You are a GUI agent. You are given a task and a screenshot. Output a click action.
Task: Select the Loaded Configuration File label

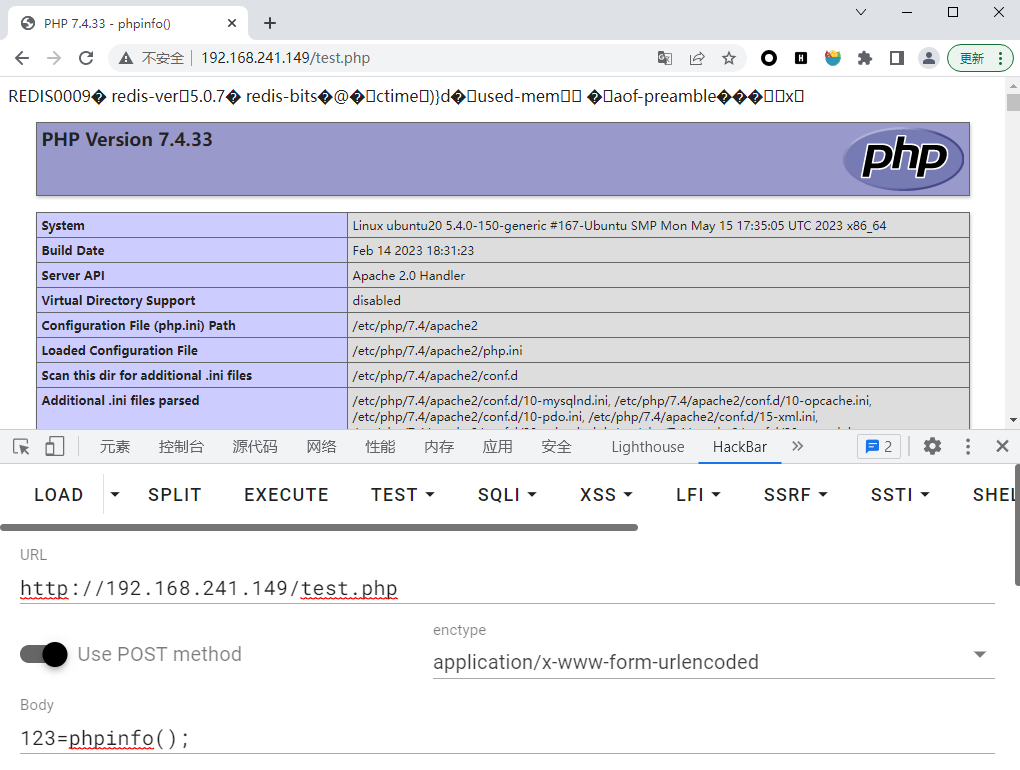[x=120, y=351]
